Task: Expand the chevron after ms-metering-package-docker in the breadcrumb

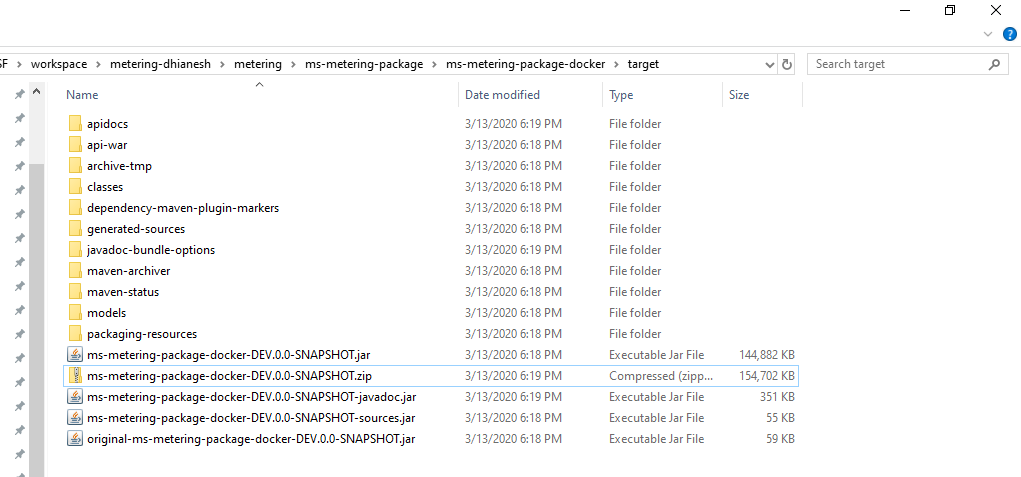Action: click(617, 64)
